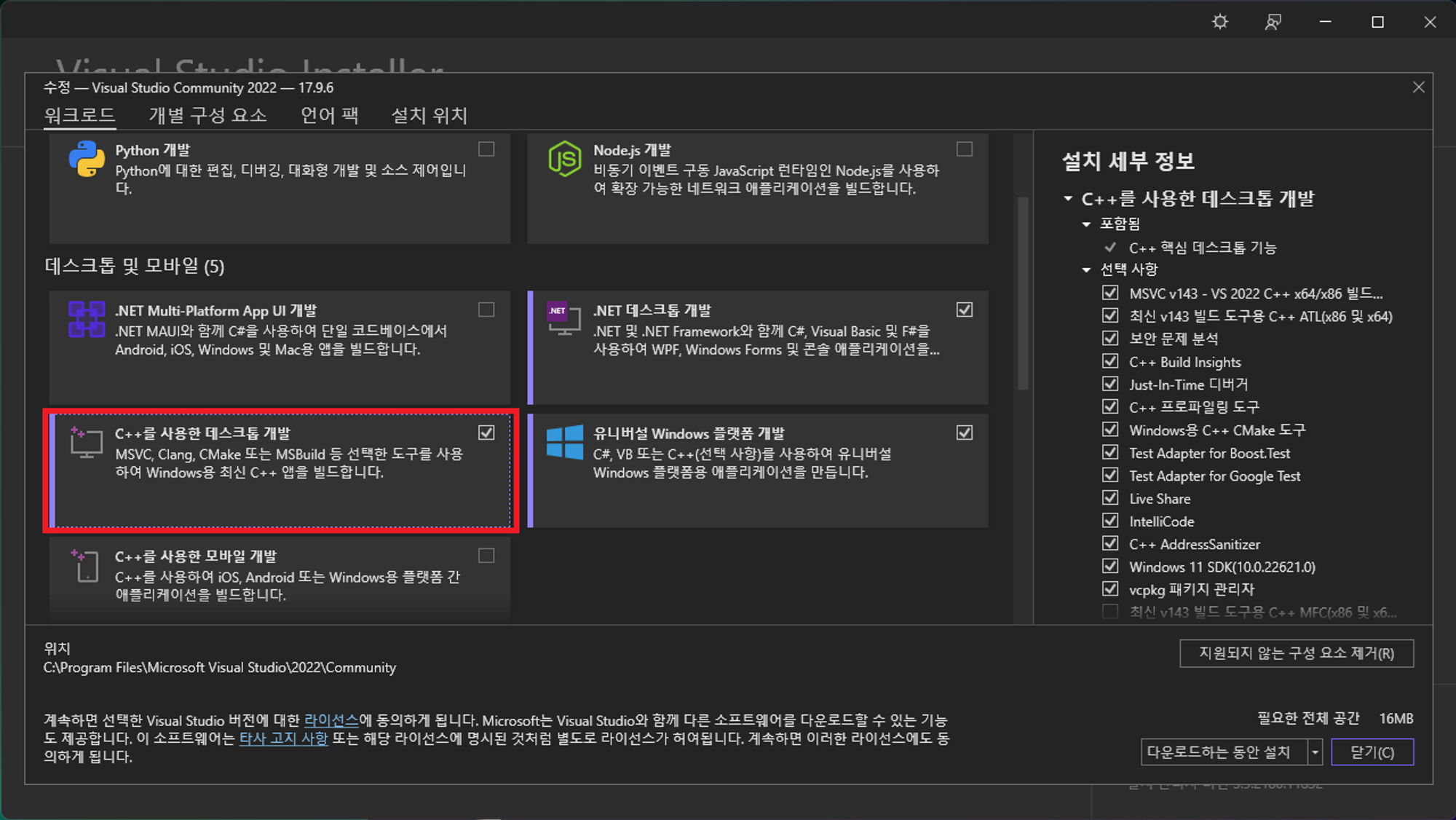Click the Python workload logo icon
The image size is (1456, 820).
[x=87, y=159]
